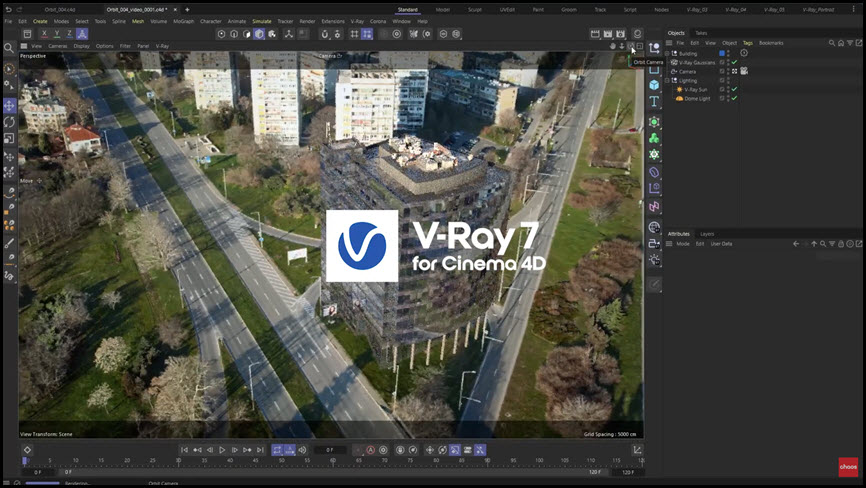Toggle Y axis lock
Viewport: 866px width, 488px height.
[56, 34]
